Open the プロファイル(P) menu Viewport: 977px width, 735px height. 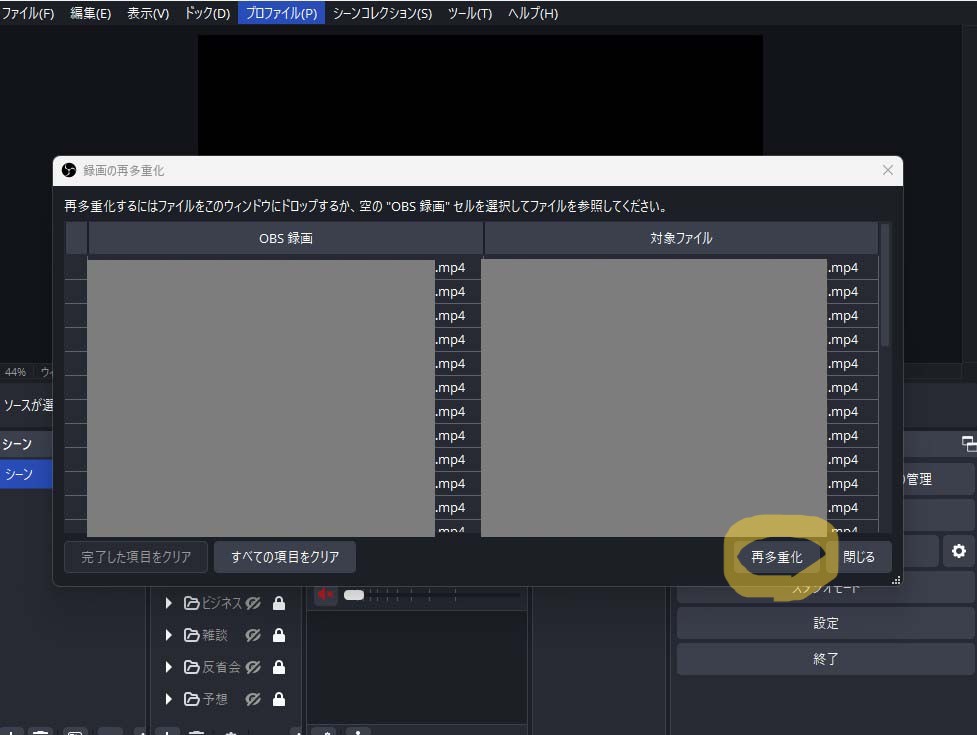(281, 13)
